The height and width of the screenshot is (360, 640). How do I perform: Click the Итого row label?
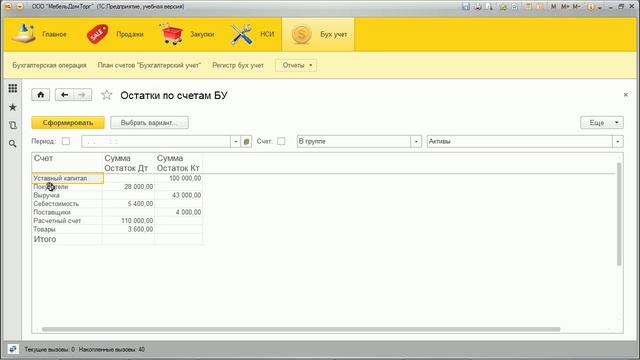(x=45, y=239)
